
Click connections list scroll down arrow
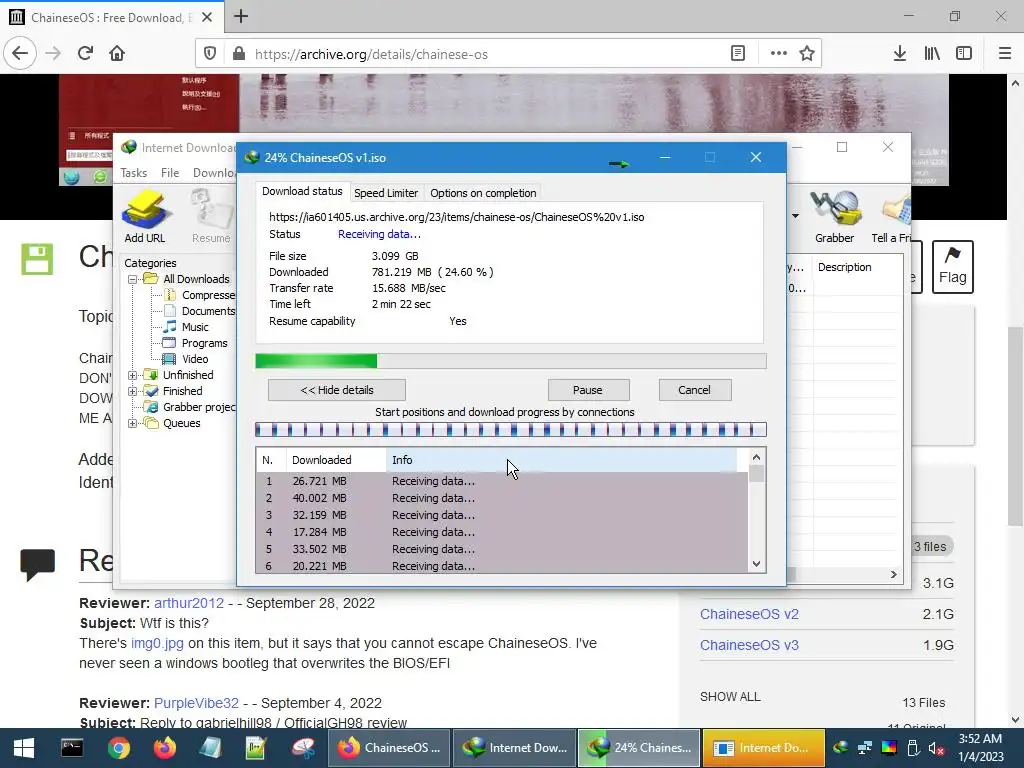tap(756, 564)
